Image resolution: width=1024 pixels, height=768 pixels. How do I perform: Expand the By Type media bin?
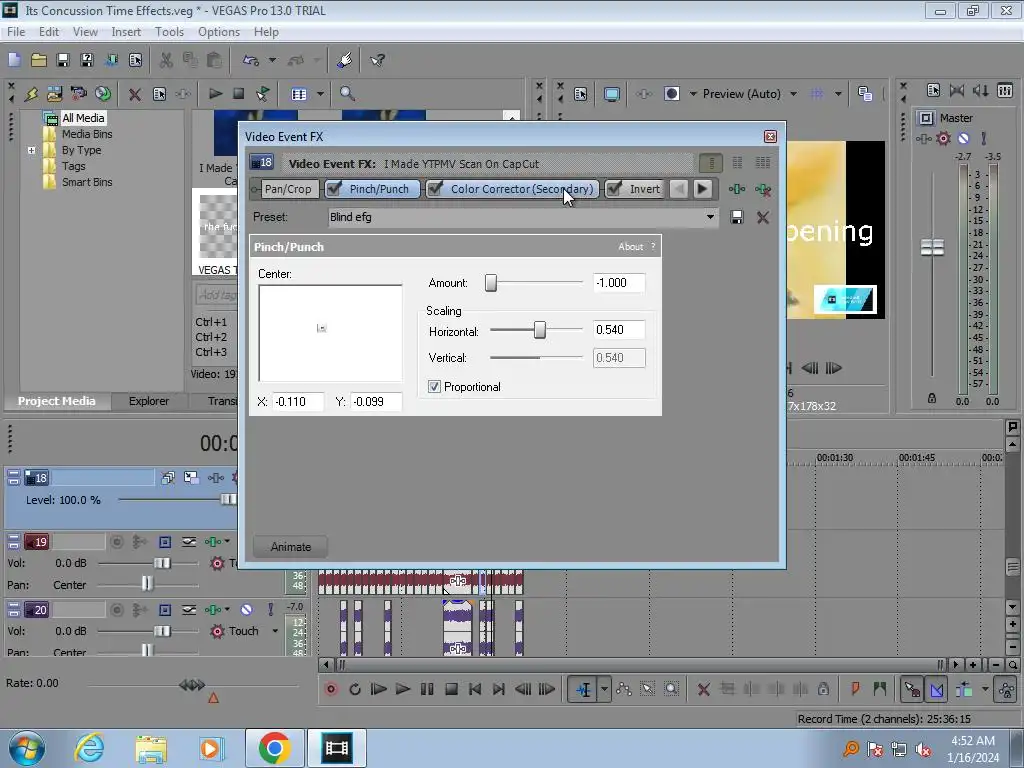[31, 150]
